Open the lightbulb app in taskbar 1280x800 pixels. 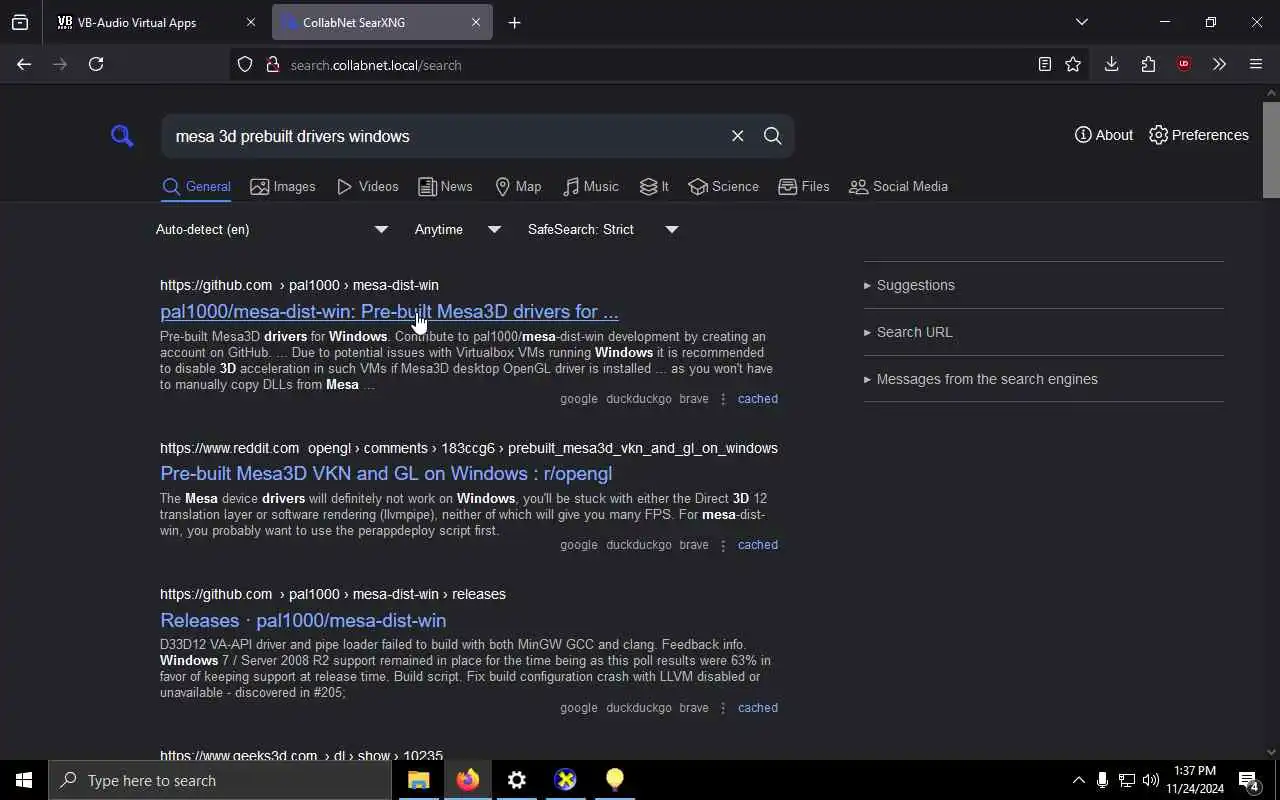coord(615,780)
